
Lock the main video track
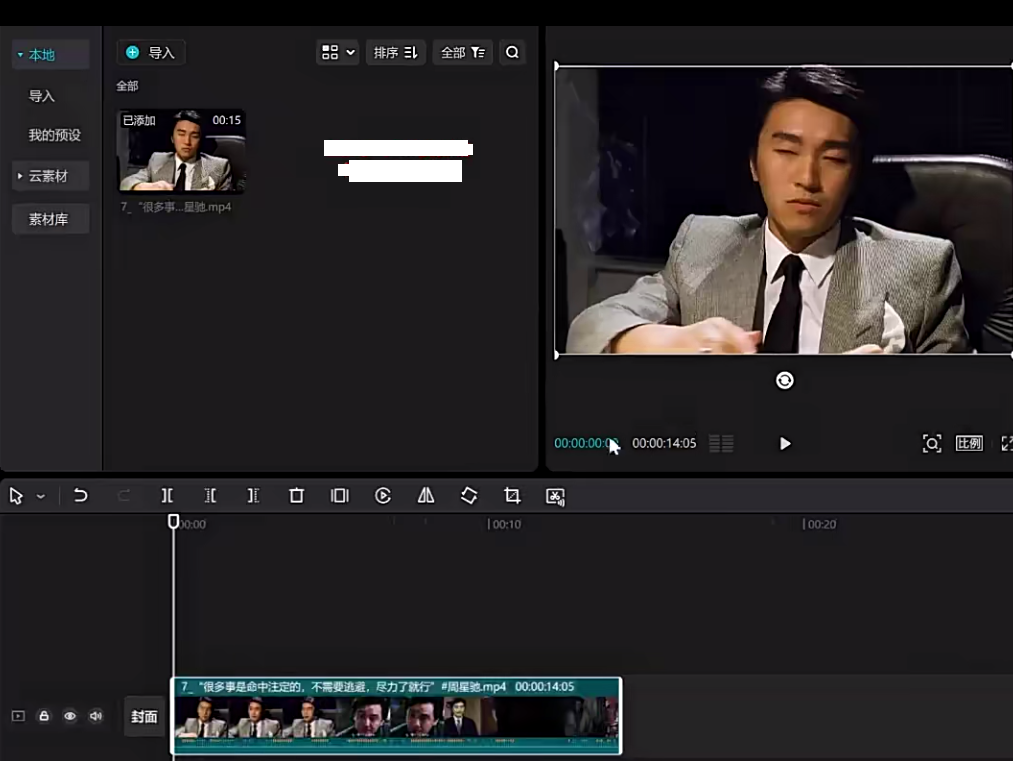(x=44, y=716)
